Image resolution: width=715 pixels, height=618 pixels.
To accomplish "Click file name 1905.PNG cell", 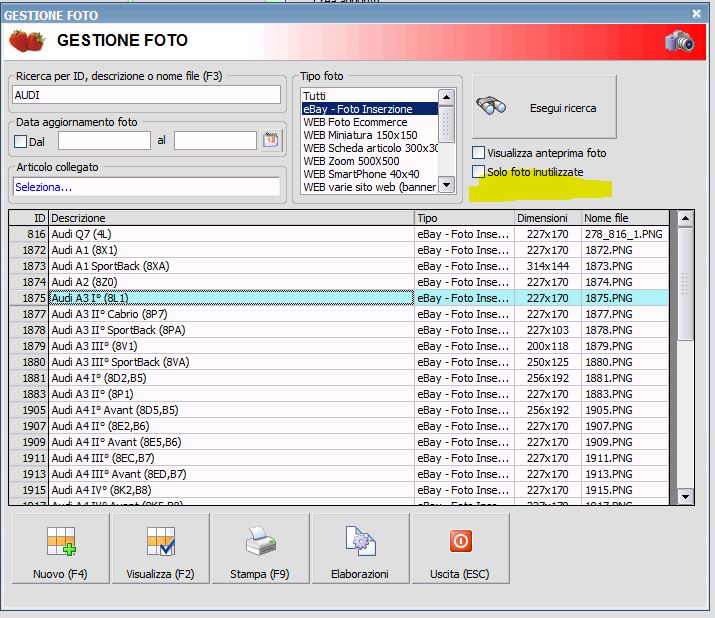I will pos(626,410).
